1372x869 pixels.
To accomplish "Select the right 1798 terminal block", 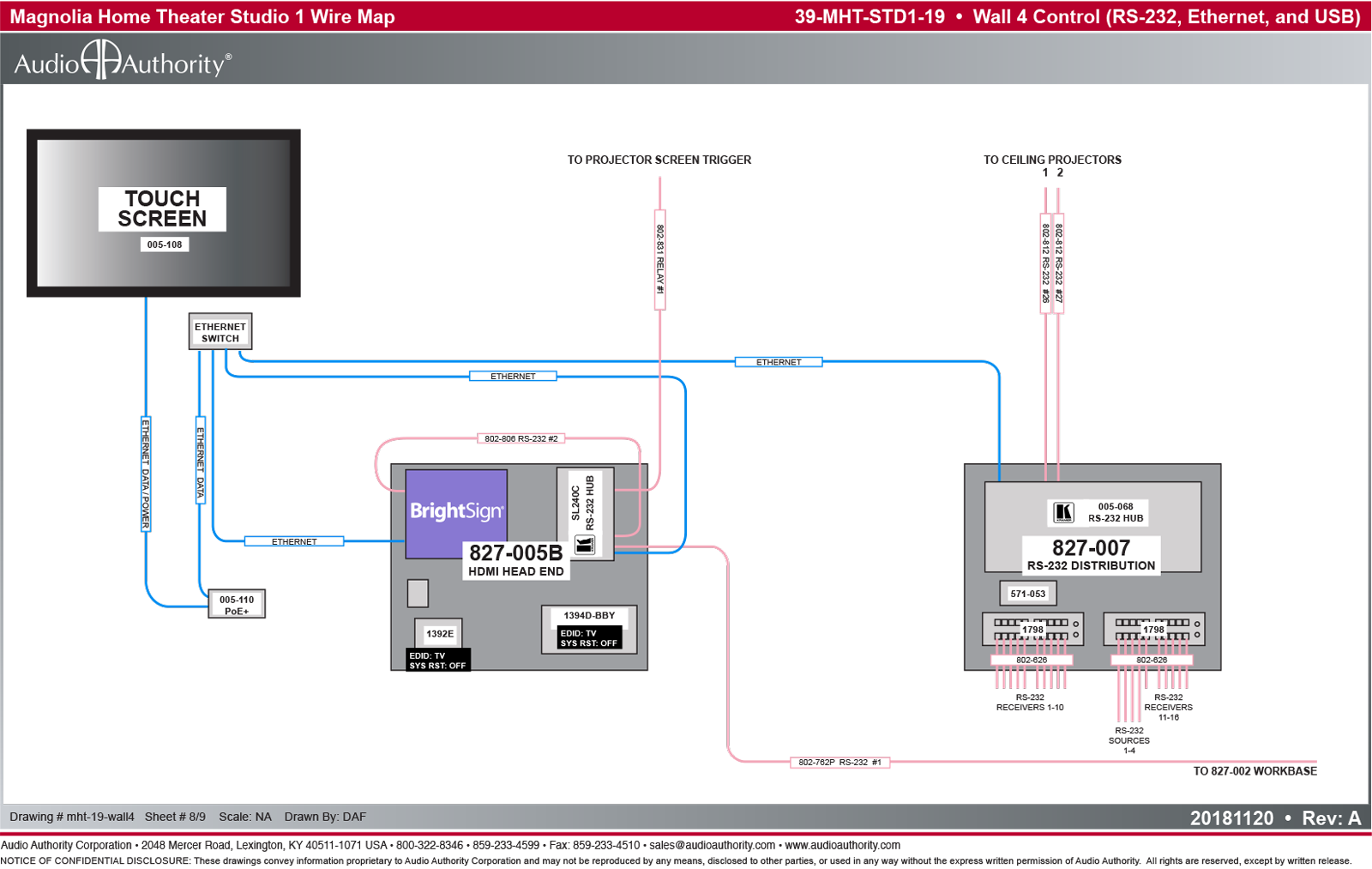I will [x=1154, y=629].
